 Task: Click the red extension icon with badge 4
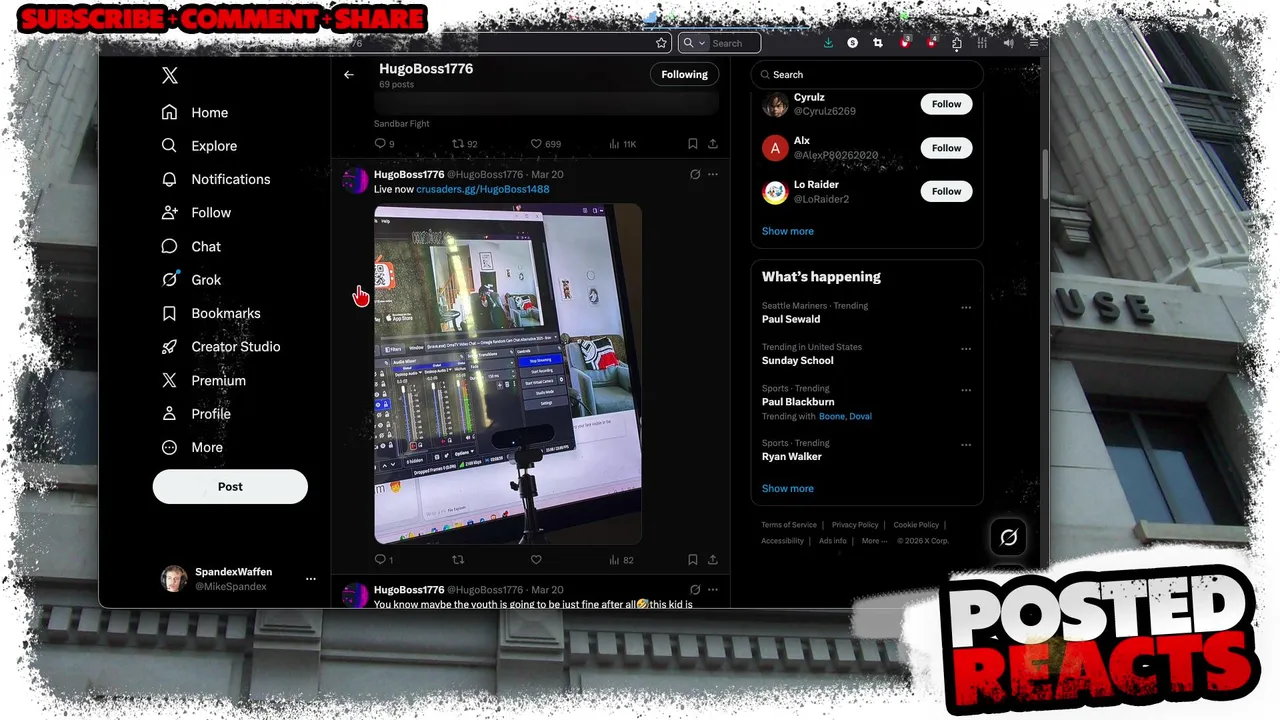tap(931, 43)
